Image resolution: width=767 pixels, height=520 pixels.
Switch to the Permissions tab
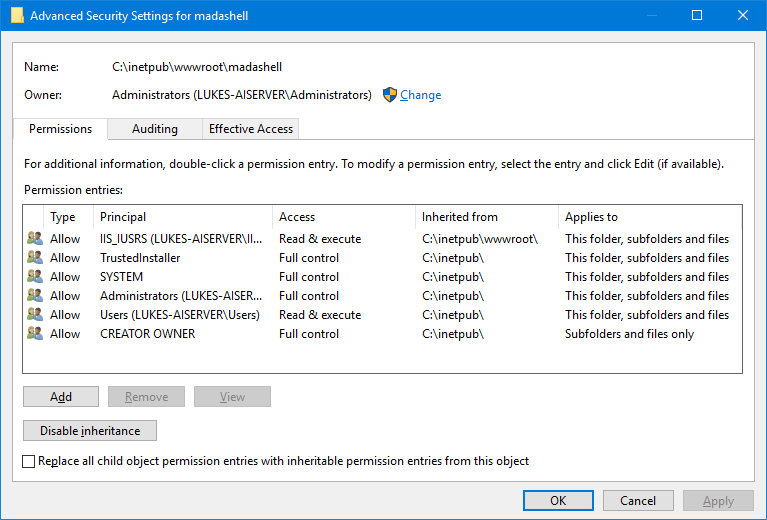[x=61, y=129]
